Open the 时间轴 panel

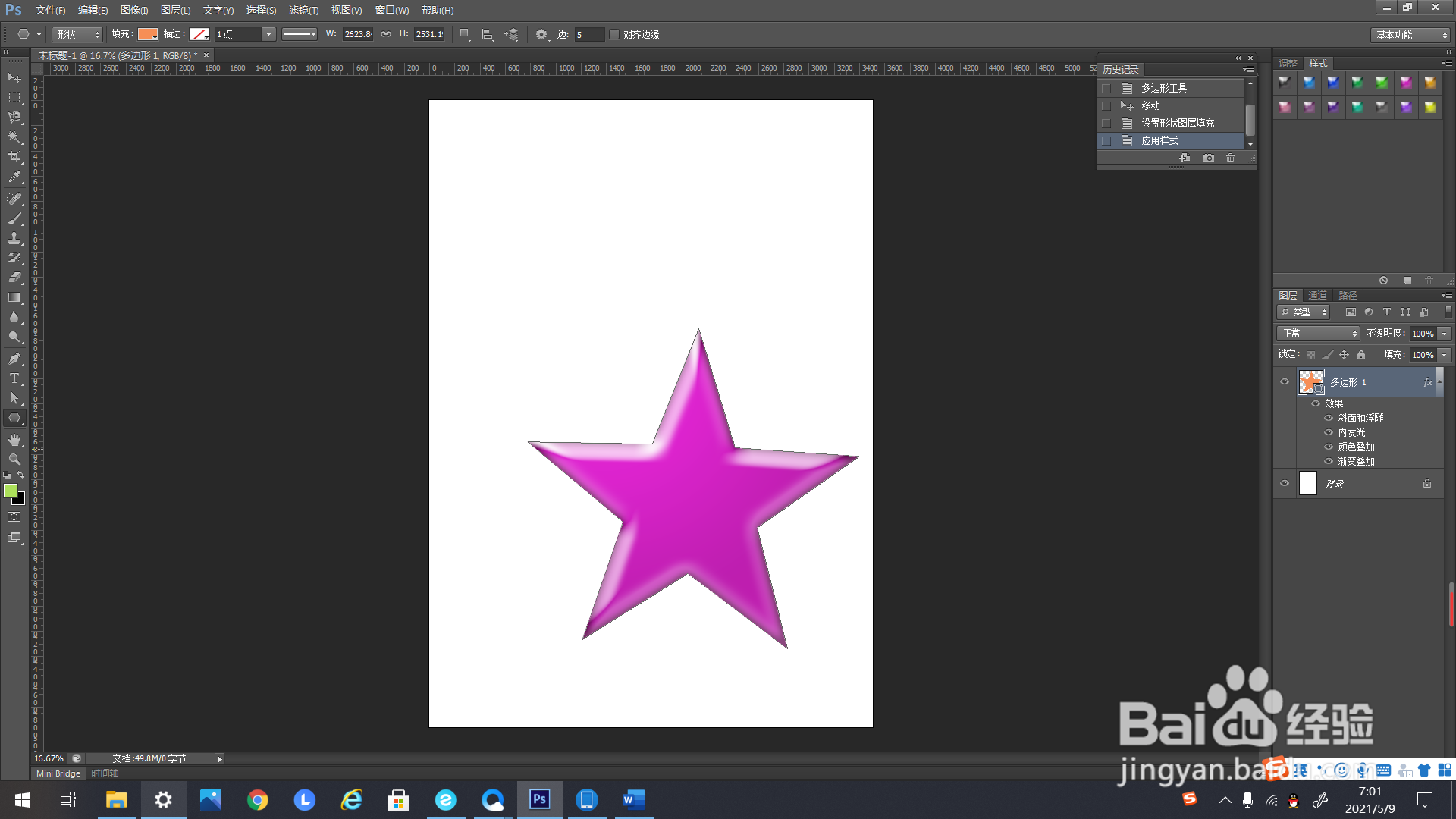[x=105, y=773]
